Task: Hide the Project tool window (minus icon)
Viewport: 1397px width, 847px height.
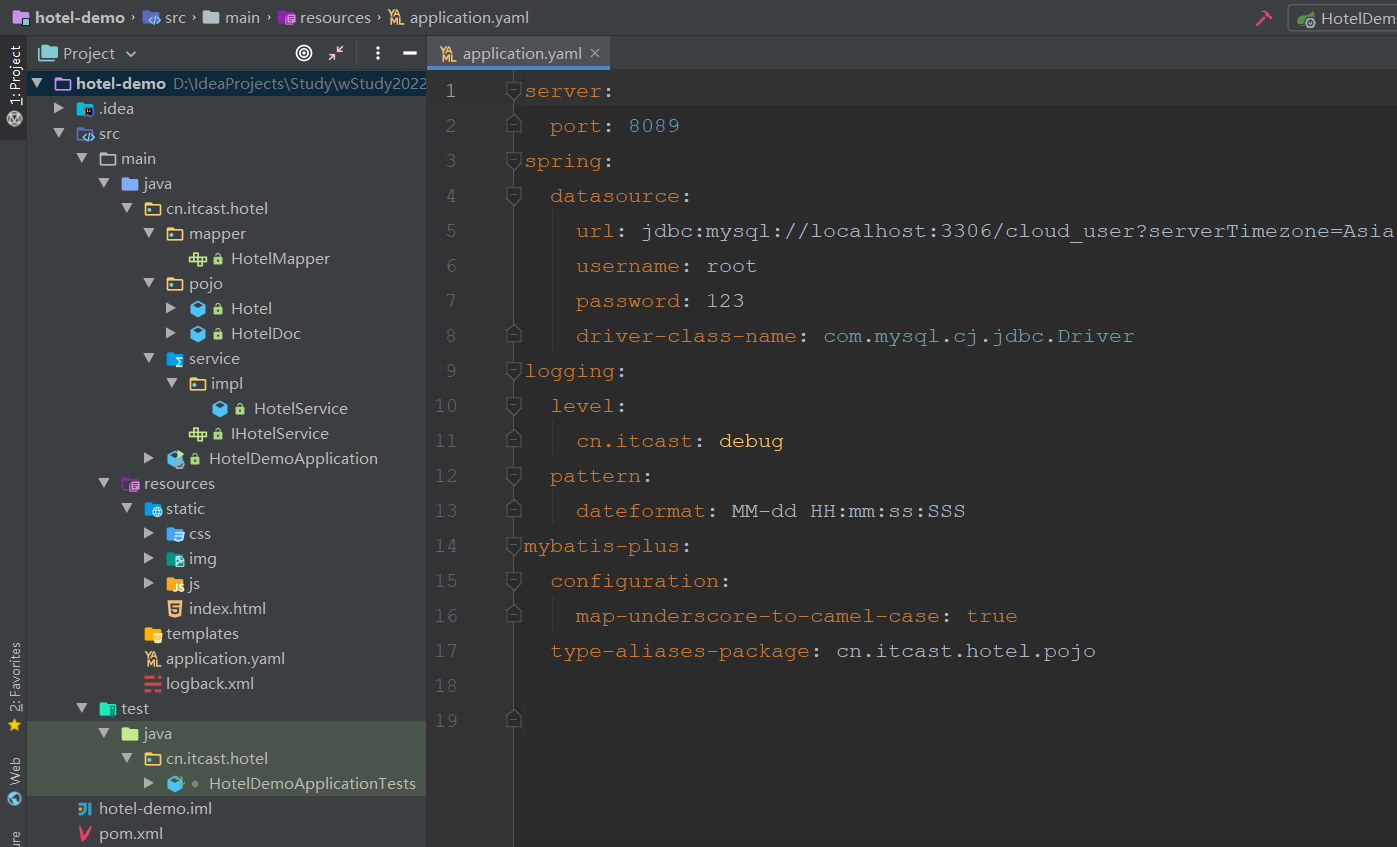Action: click(409, 53)
